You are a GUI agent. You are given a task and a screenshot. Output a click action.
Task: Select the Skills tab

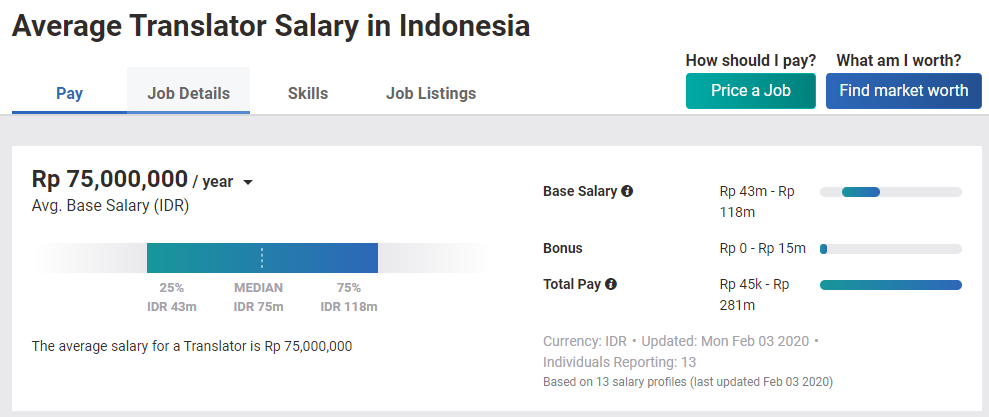tap(308, 93)
